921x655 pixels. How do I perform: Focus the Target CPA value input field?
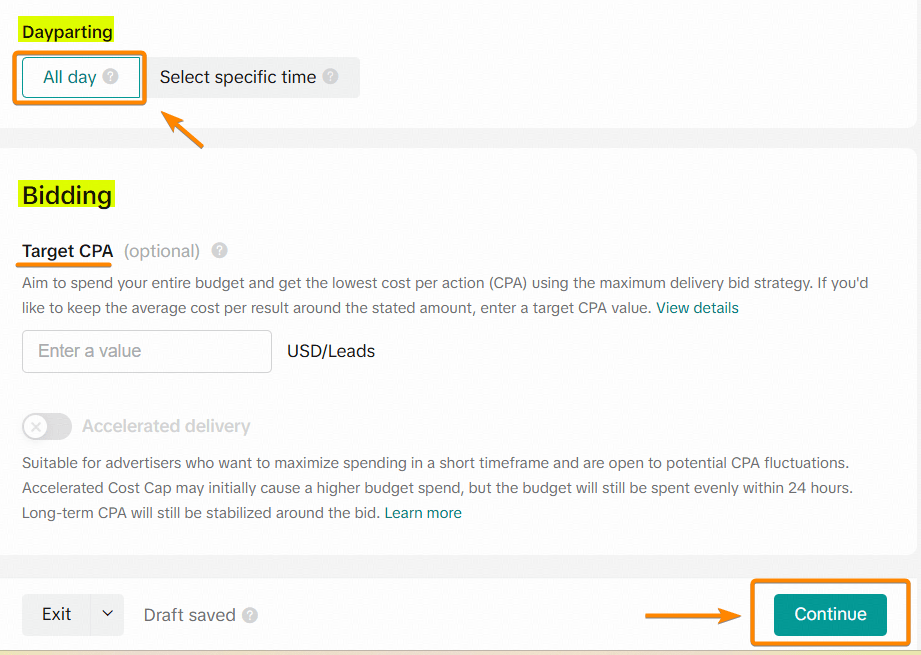tap(147, 351)
